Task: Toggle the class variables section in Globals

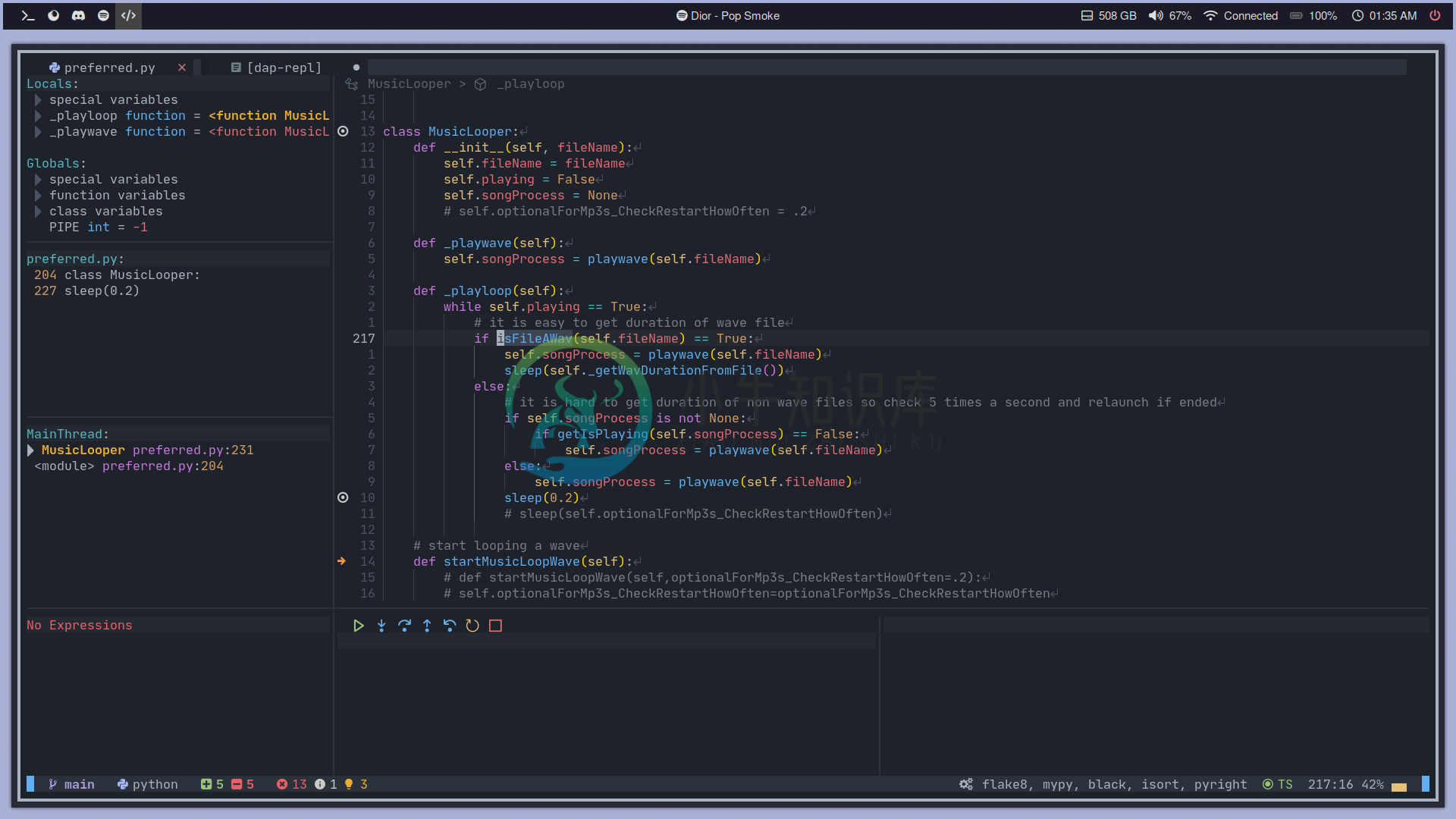Action: tap(37, 211)
